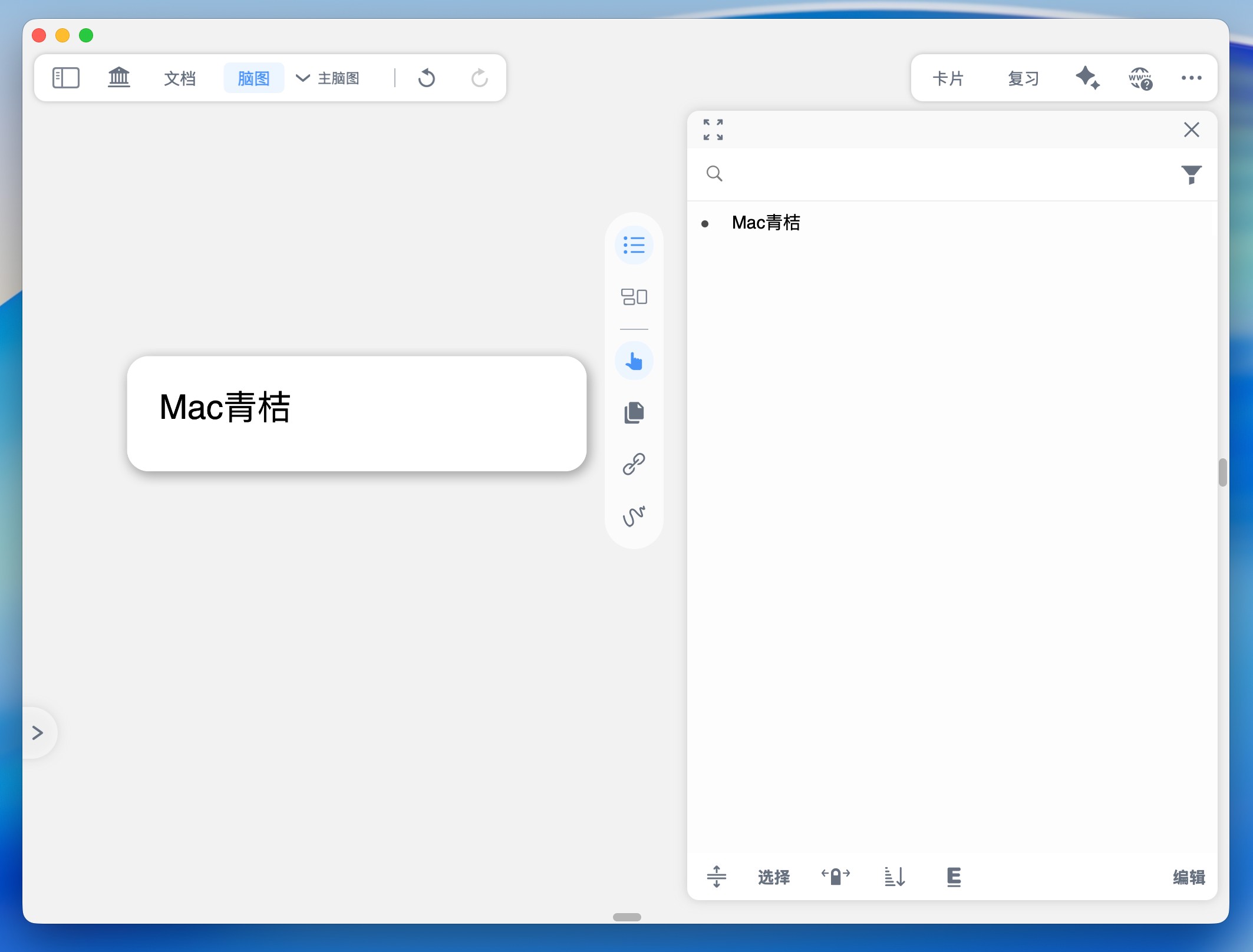
Task: Click the undo arrow
Action: click(x=426, y=78)
